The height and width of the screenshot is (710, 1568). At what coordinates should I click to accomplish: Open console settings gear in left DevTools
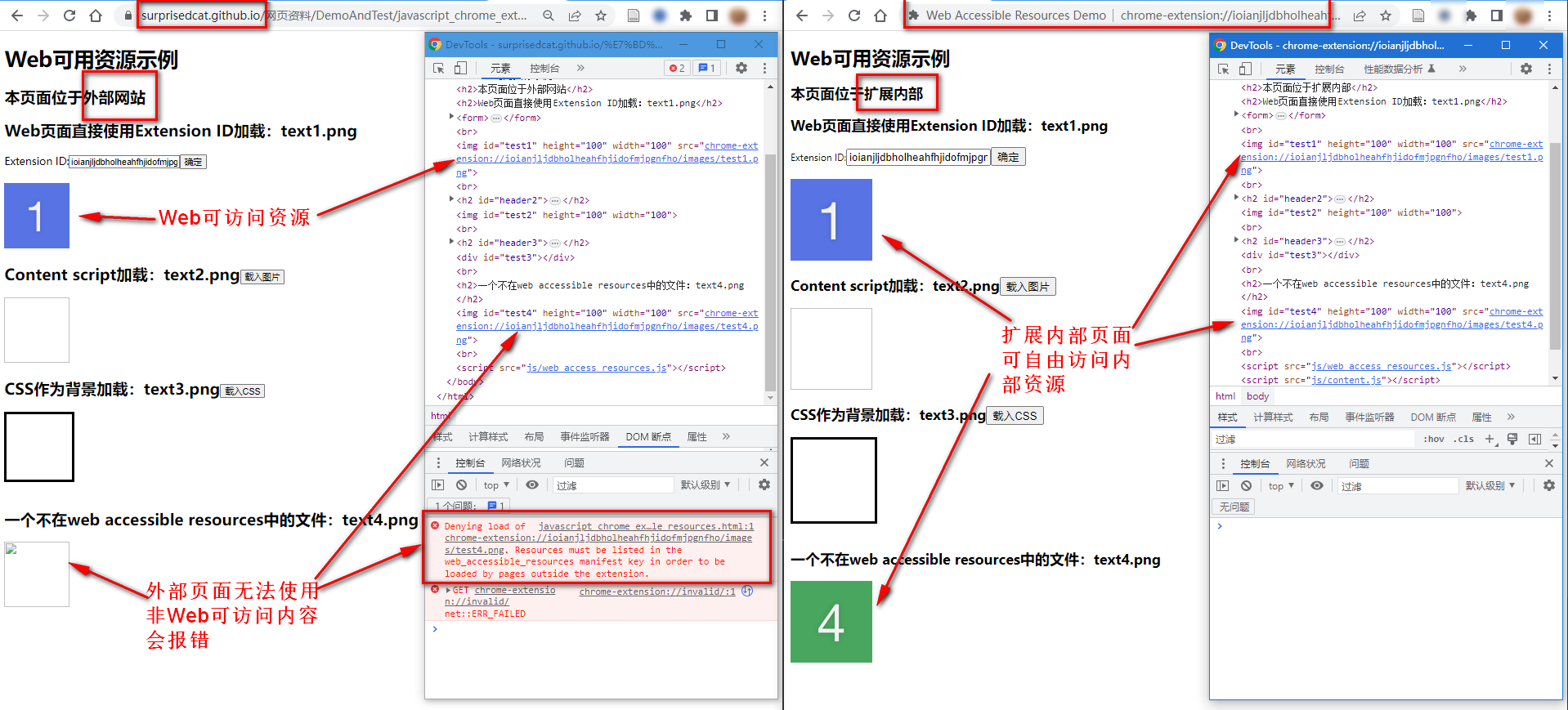point(764,484)
